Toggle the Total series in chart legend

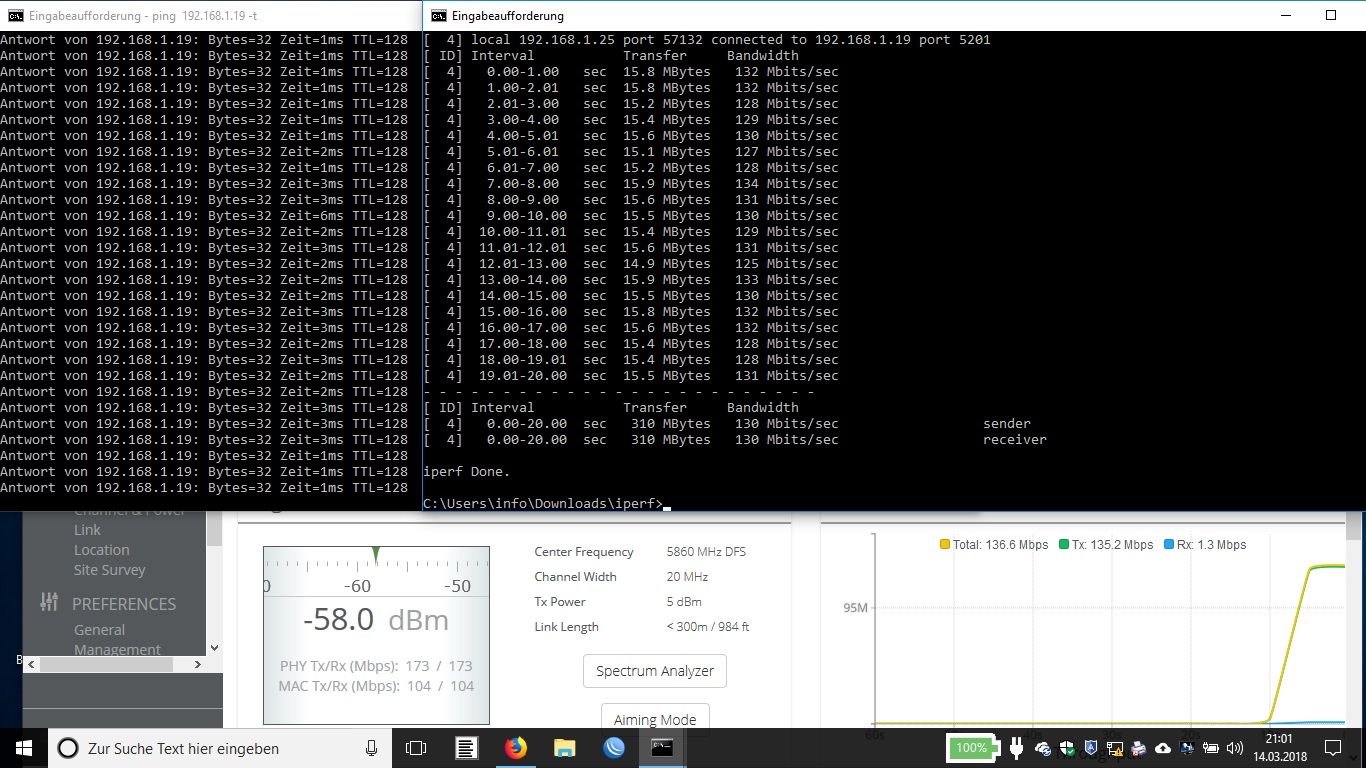994,545
